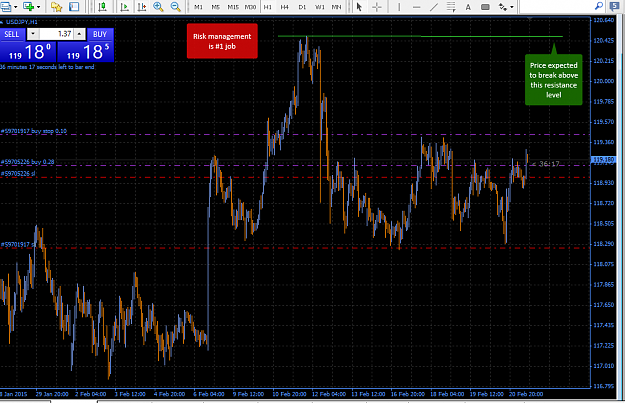Image resolution: width=625 pixels, height=403 pixels.
Task: Select the '#59701917 sl' stop-loss label
Action: coord(18,244)
